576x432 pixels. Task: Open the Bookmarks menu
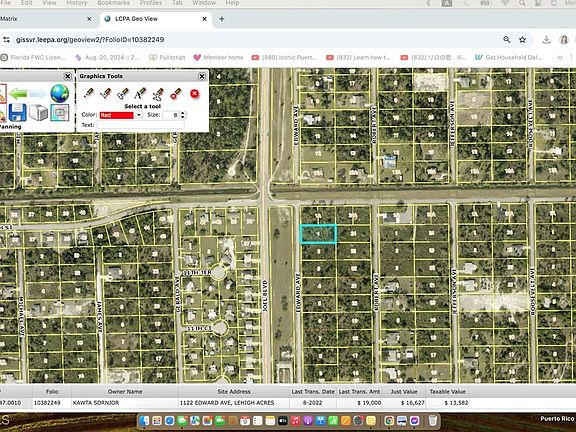[x=114, y=3]
